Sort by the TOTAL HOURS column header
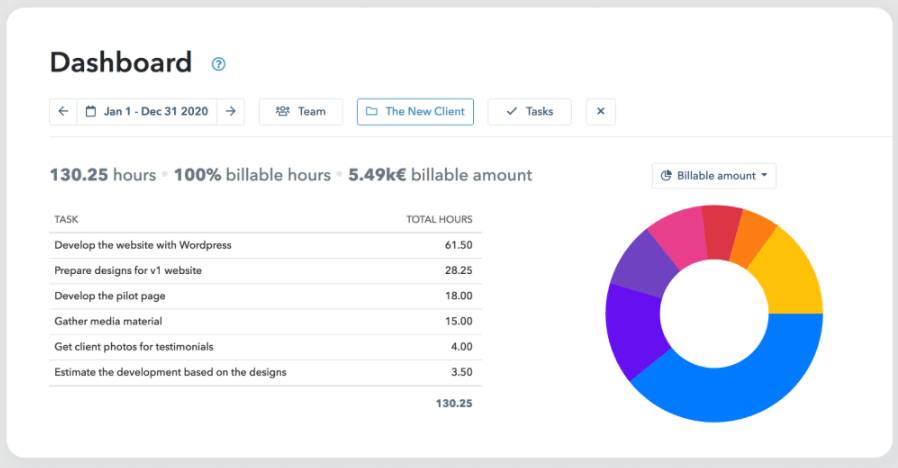Screen dimensions: 898x468 pyautogui.click(x=439, y=219)
